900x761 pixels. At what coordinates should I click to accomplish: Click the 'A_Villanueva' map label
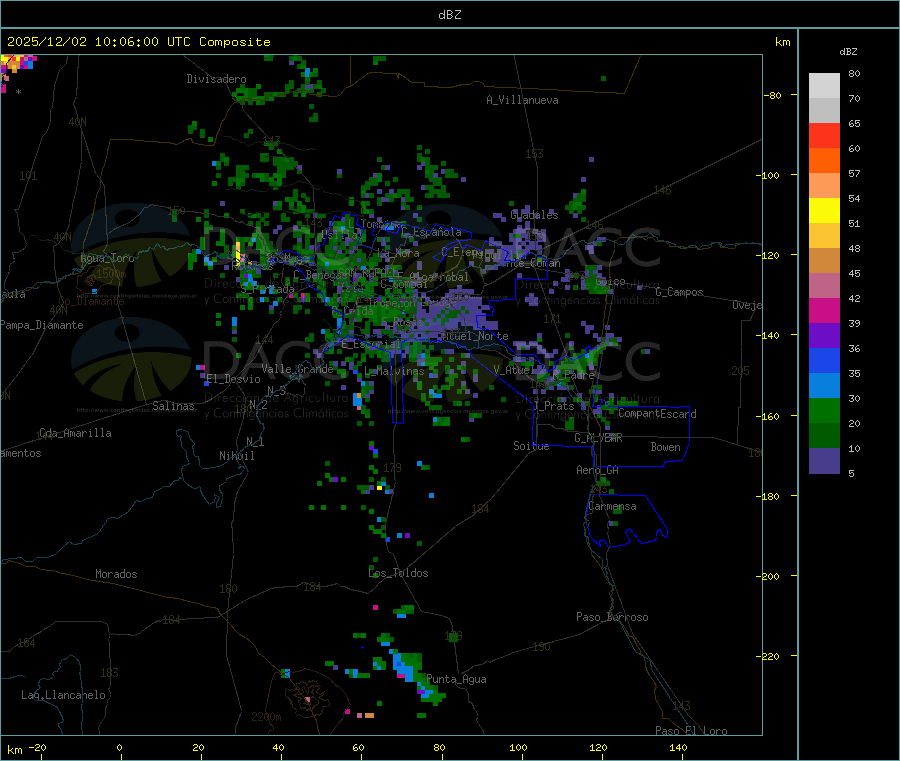coord(522,100)
